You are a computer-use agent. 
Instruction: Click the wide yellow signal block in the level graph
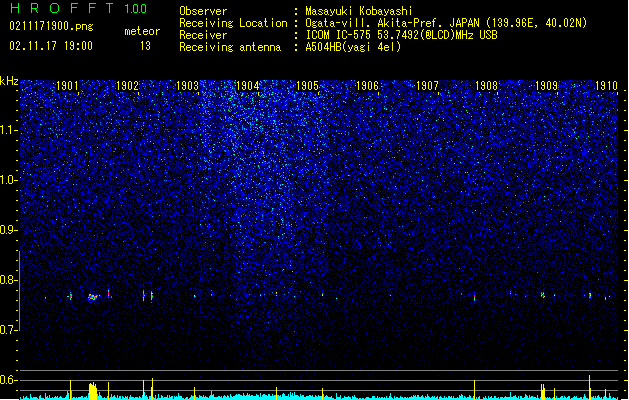(93, 391)
